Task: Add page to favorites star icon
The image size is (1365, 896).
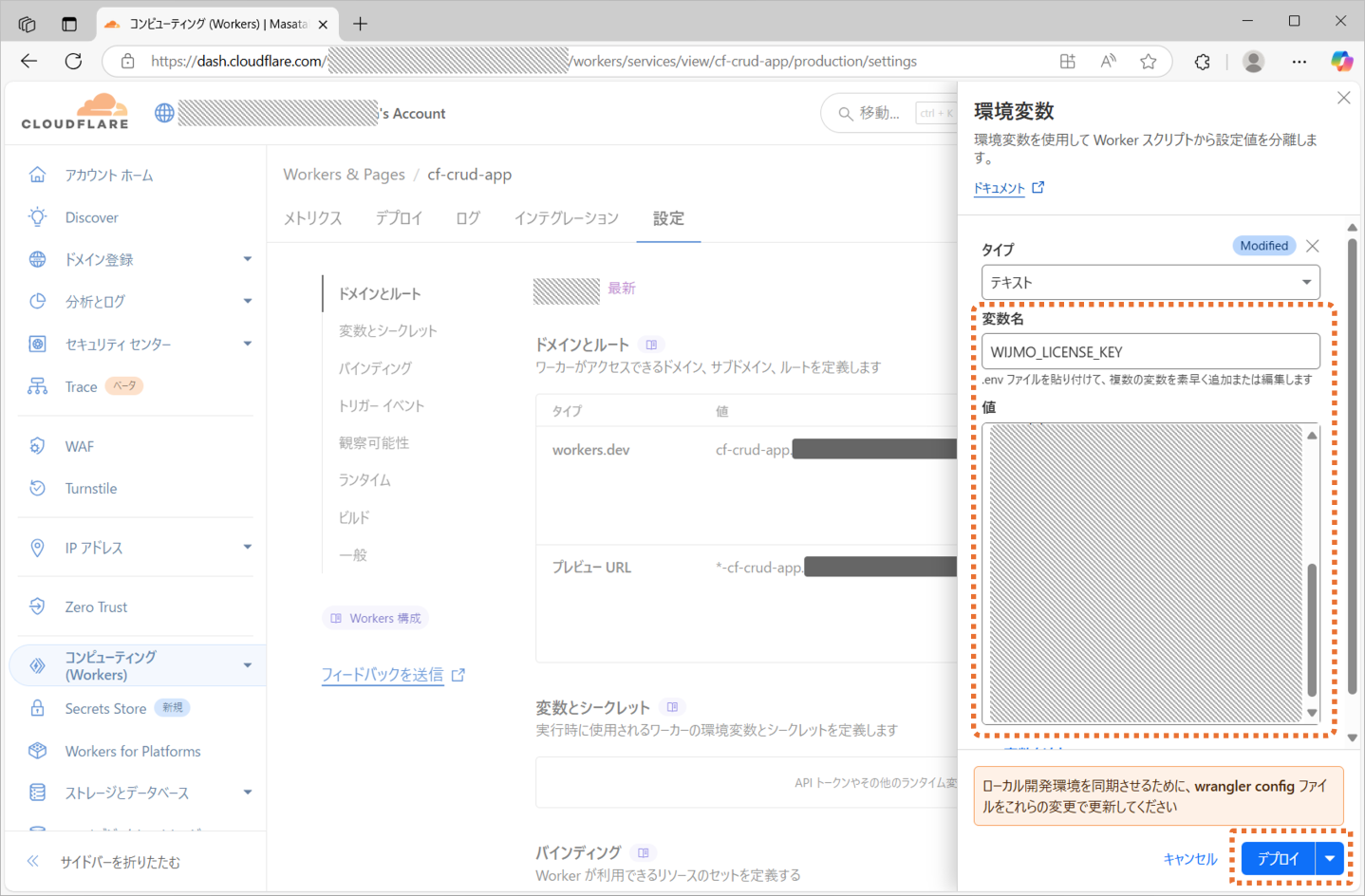Action: pyautogui.click(x=1149, y=62)
